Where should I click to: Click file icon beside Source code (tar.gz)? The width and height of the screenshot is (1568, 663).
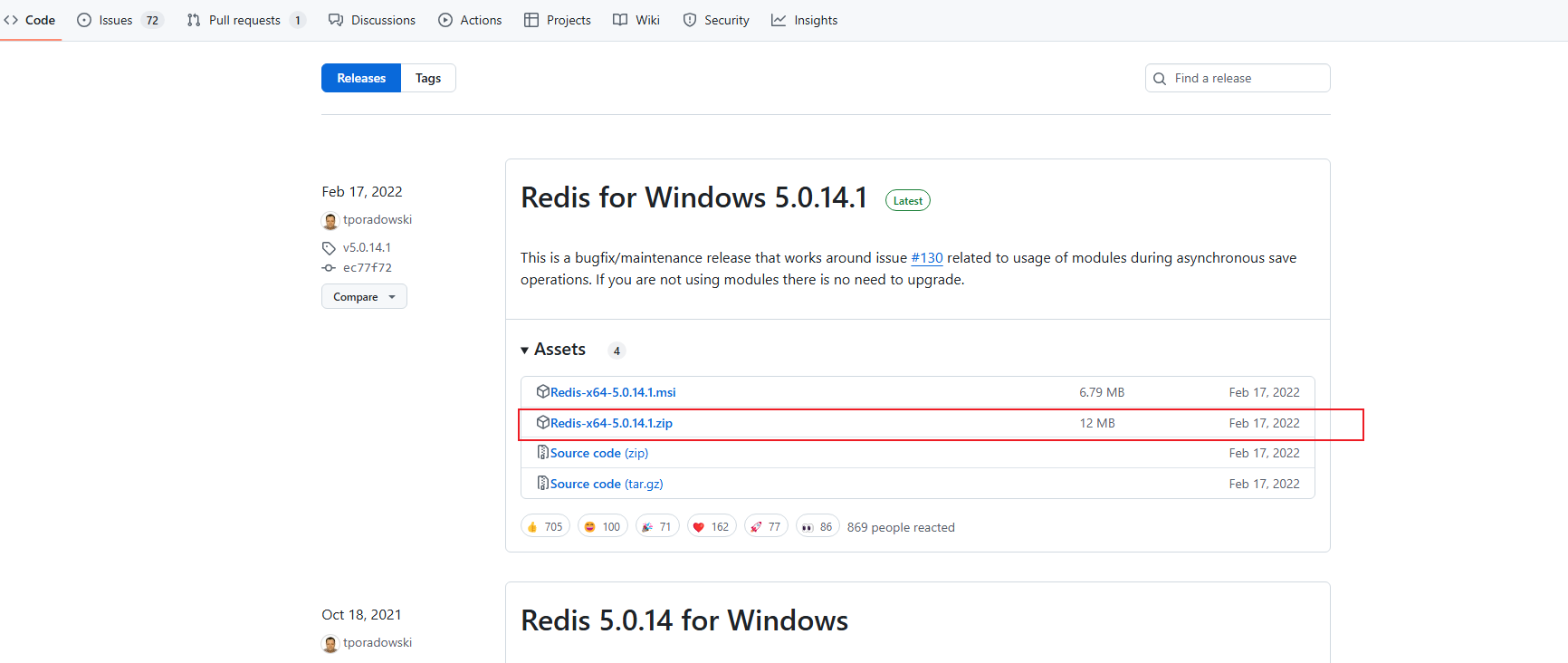543,483
